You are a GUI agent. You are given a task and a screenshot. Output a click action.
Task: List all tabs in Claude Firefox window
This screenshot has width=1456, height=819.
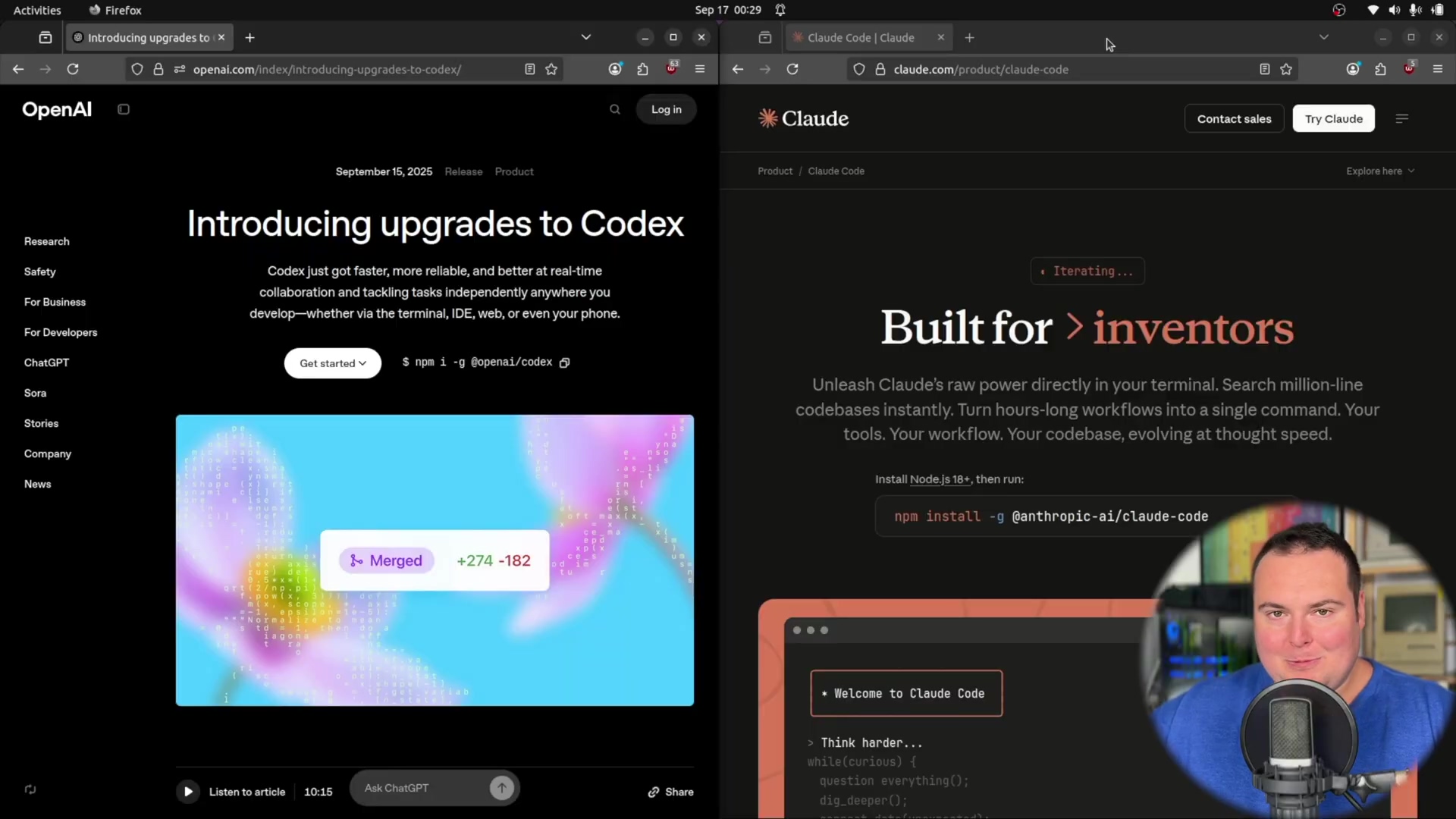1323,37
